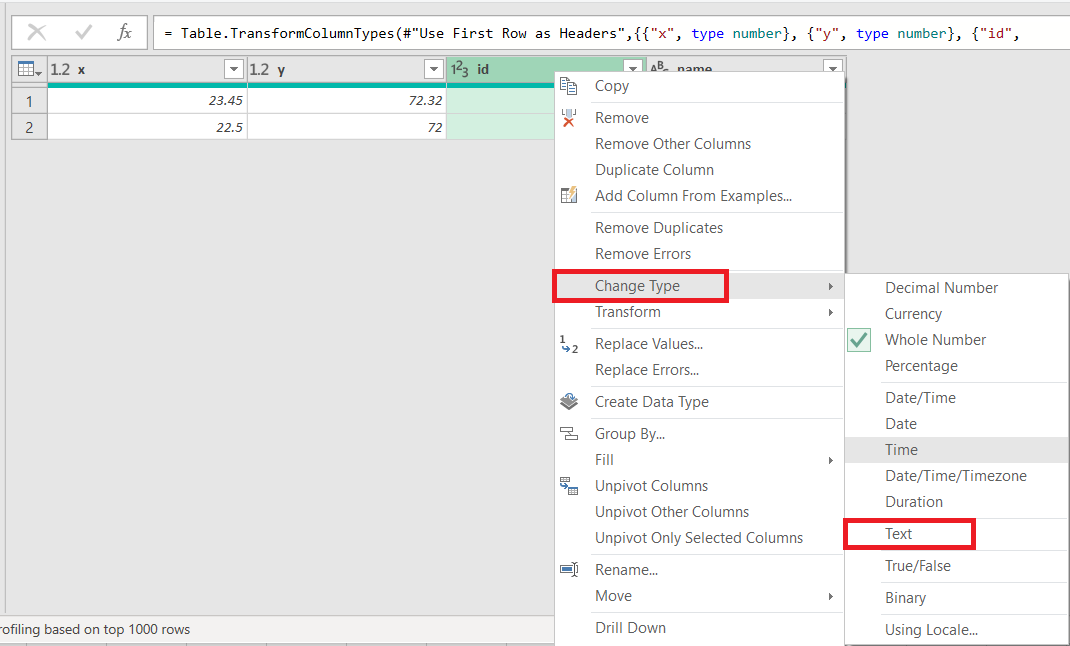Toggle the Whole Number checkmark
Image resolution: width=1070 pixels, height=646 pixels.
(858, 339)
